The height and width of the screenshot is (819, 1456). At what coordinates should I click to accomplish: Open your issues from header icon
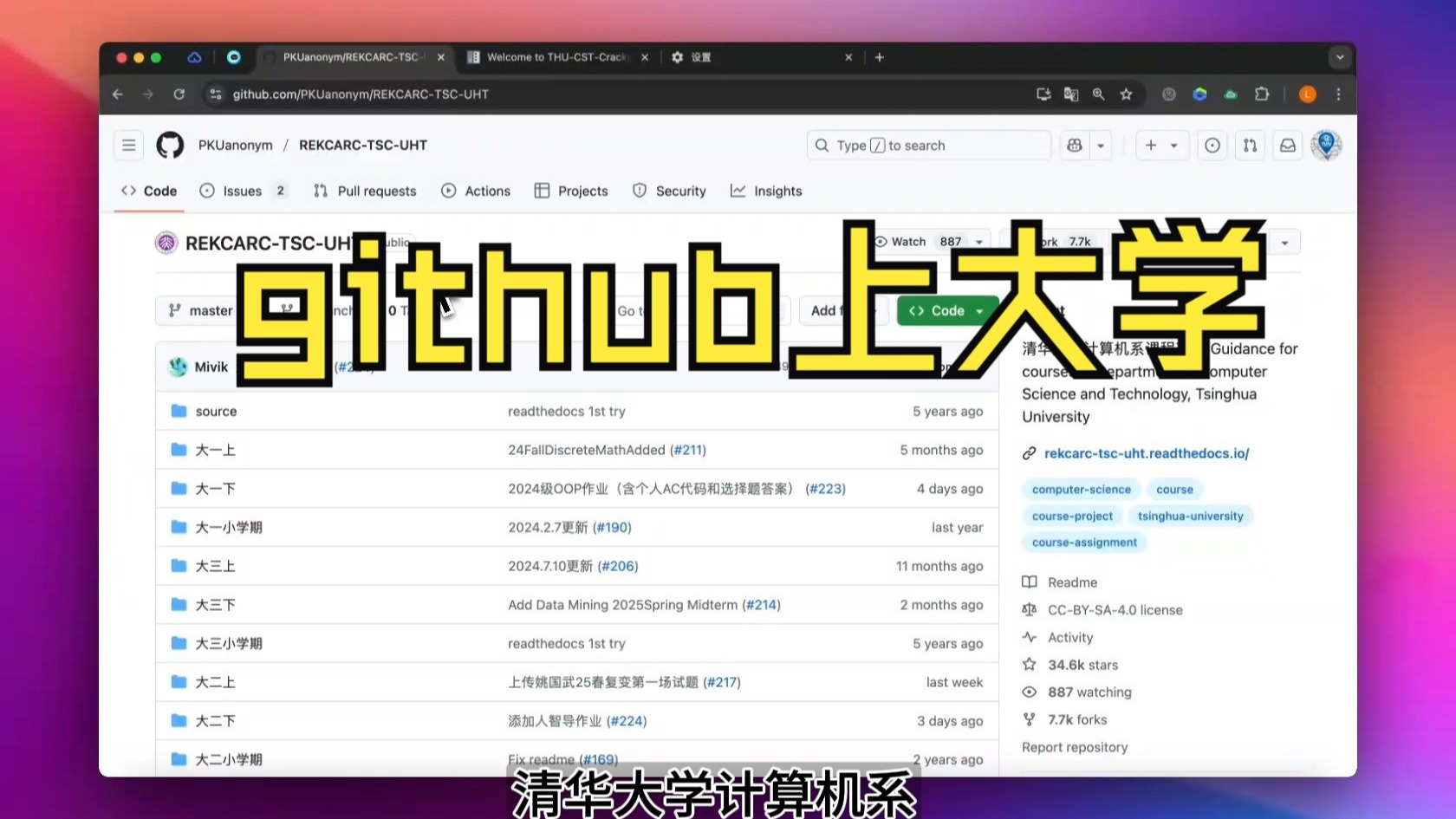1212,146
